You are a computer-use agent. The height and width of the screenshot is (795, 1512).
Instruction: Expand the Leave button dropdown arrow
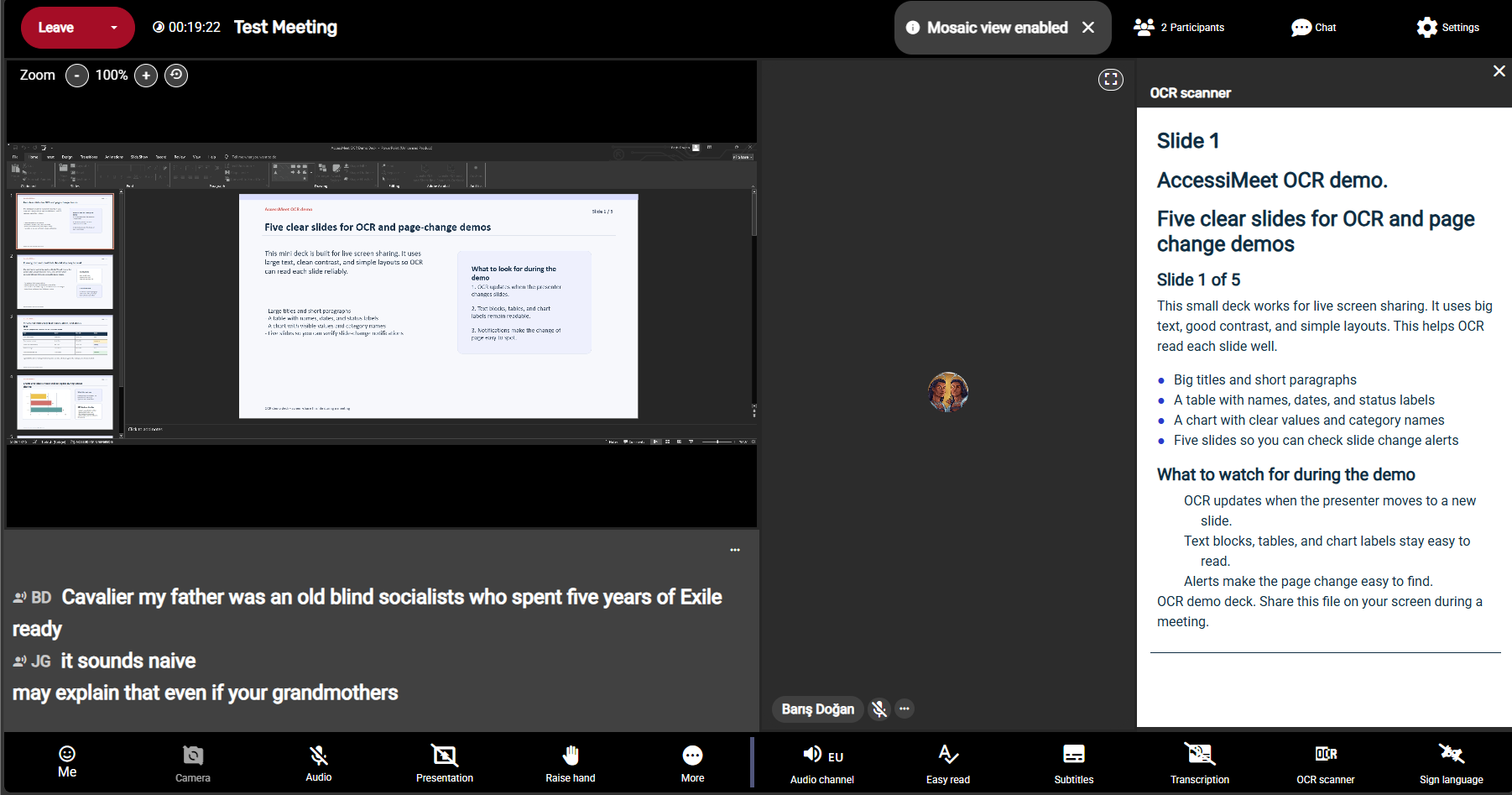pyautogui.click(x=114, y=28)
